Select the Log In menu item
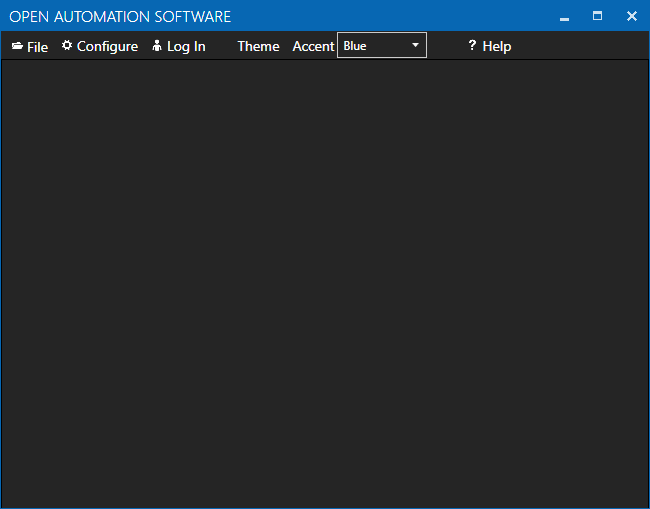The height and width of the screenshot is (509, 650). coord(186,47)
